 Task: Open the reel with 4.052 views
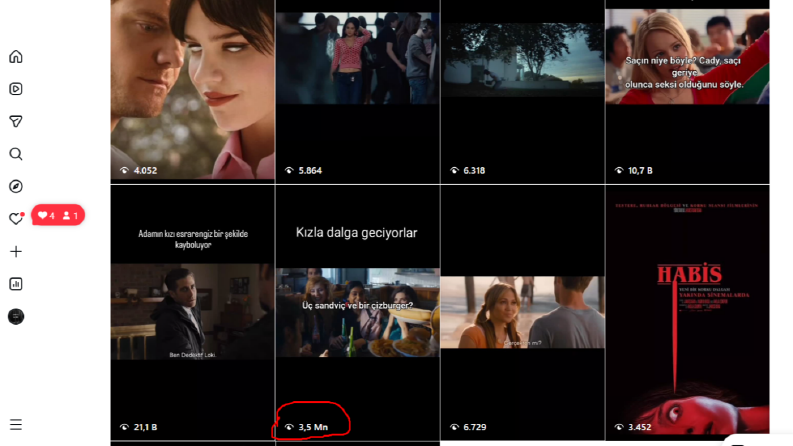[193, 90]
